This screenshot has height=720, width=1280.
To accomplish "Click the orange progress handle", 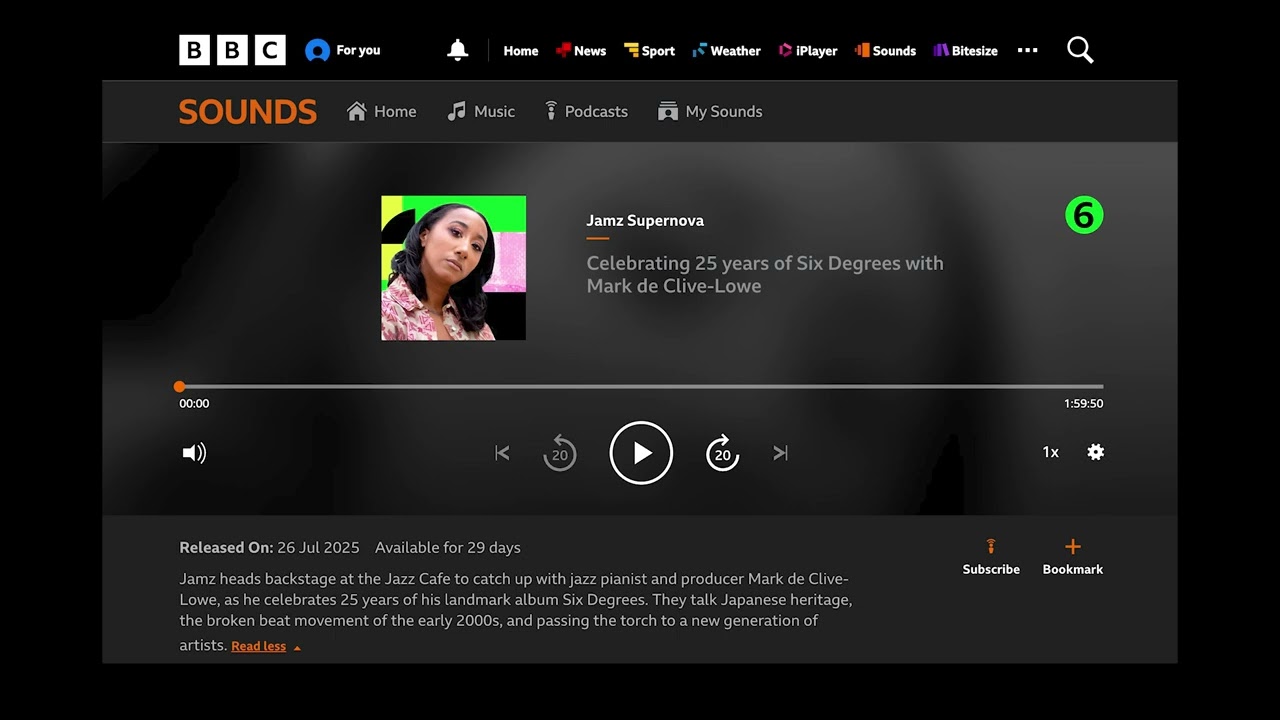I will [179, 387].
